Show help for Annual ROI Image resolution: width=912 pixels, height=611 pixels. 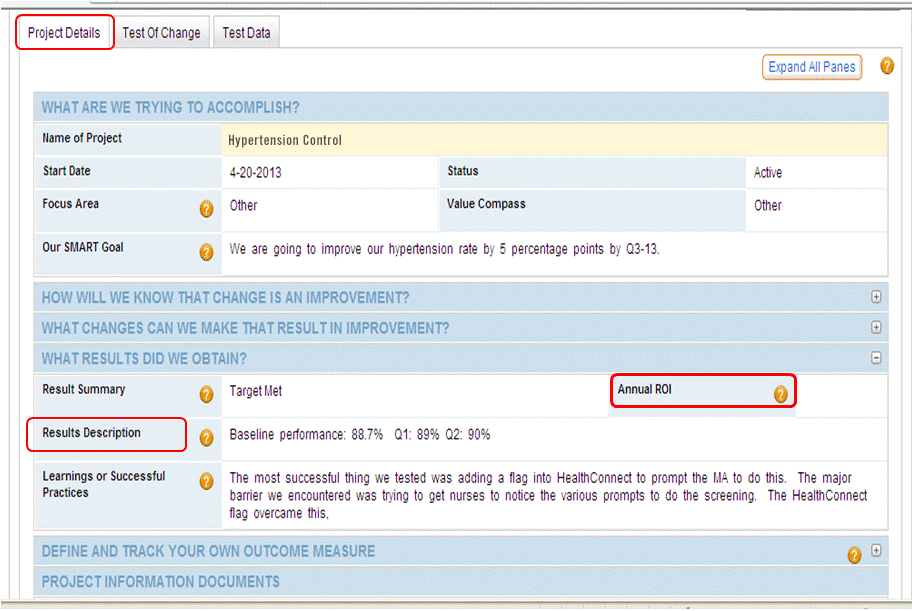pos(780,394)
